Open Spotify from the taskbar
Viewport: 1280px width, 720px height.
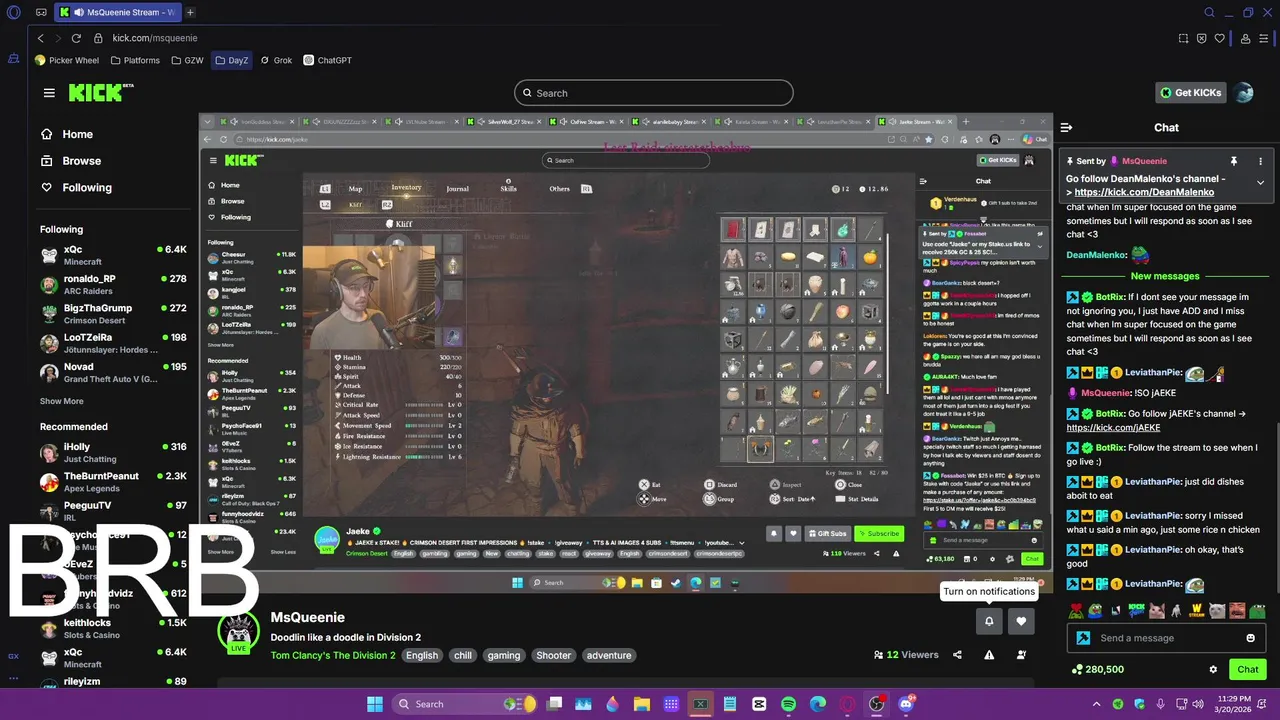pos(788,704)
